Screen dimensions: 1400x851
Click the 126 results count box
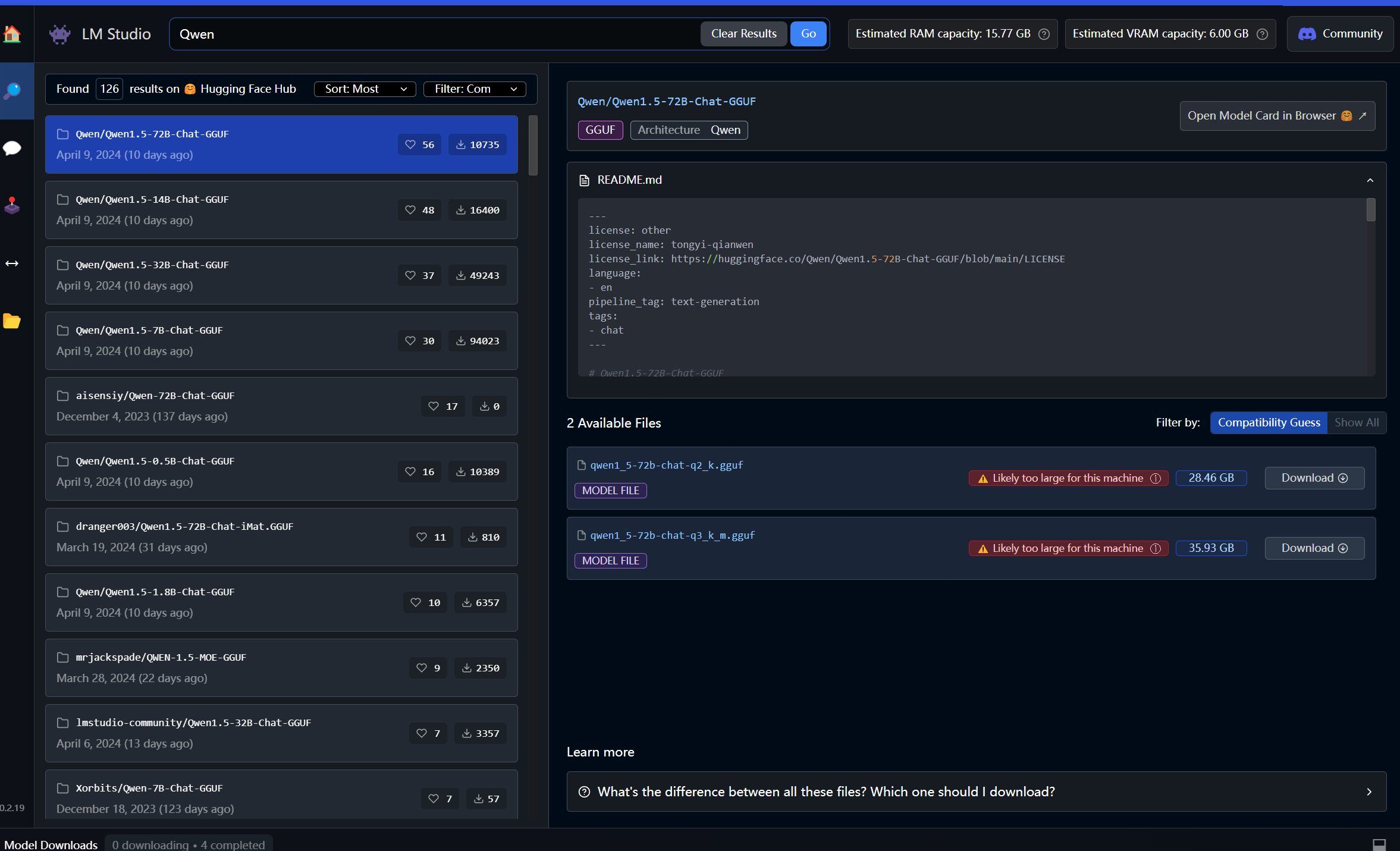pyautogui.click(x=109, y=89)
